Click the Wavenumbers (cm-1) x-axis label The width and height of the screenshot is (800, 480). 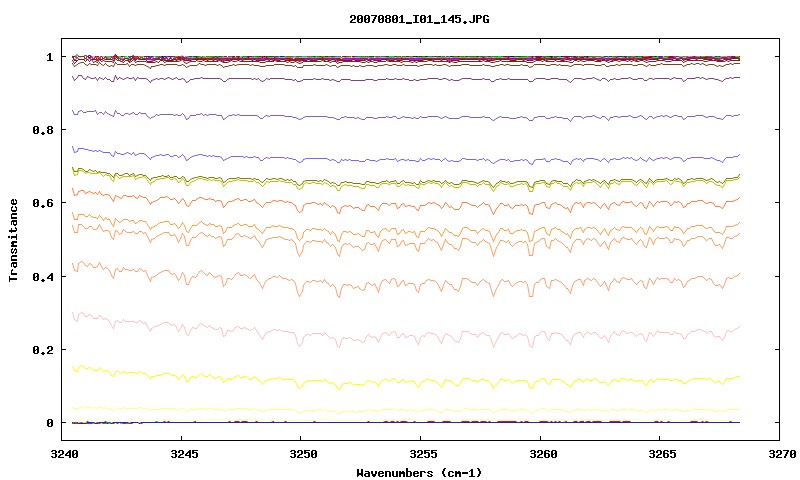tap(419, 473)
